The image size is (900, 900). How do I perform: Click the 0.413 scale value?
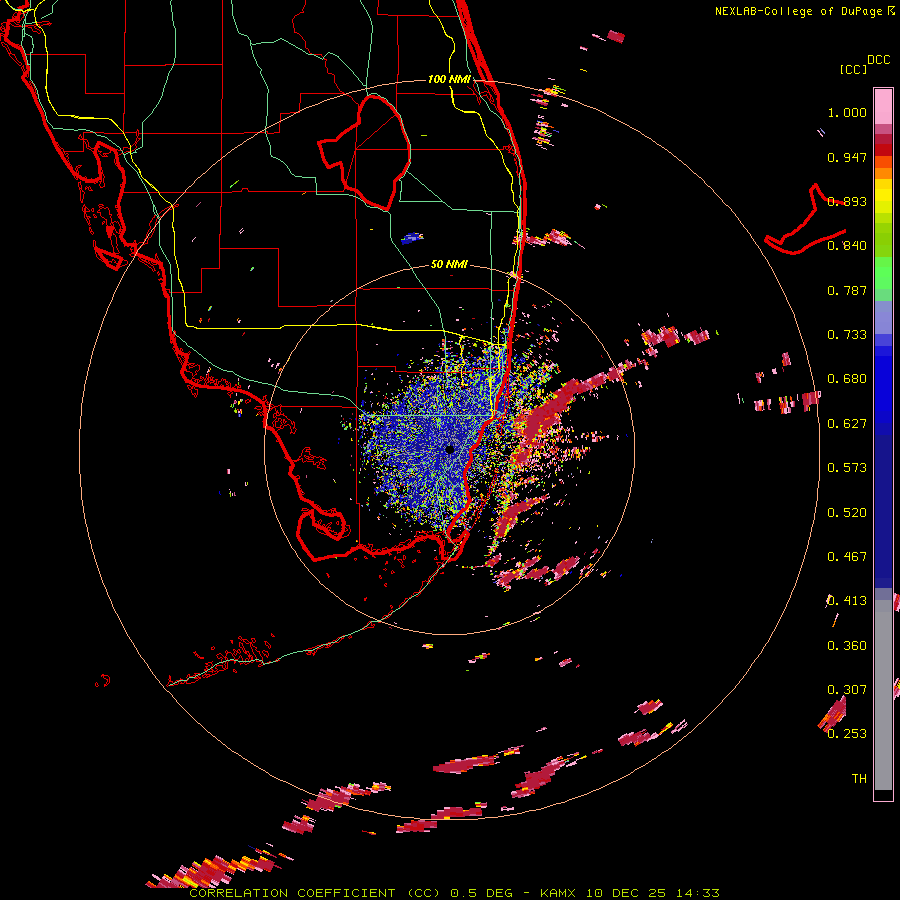pos(847,601)
